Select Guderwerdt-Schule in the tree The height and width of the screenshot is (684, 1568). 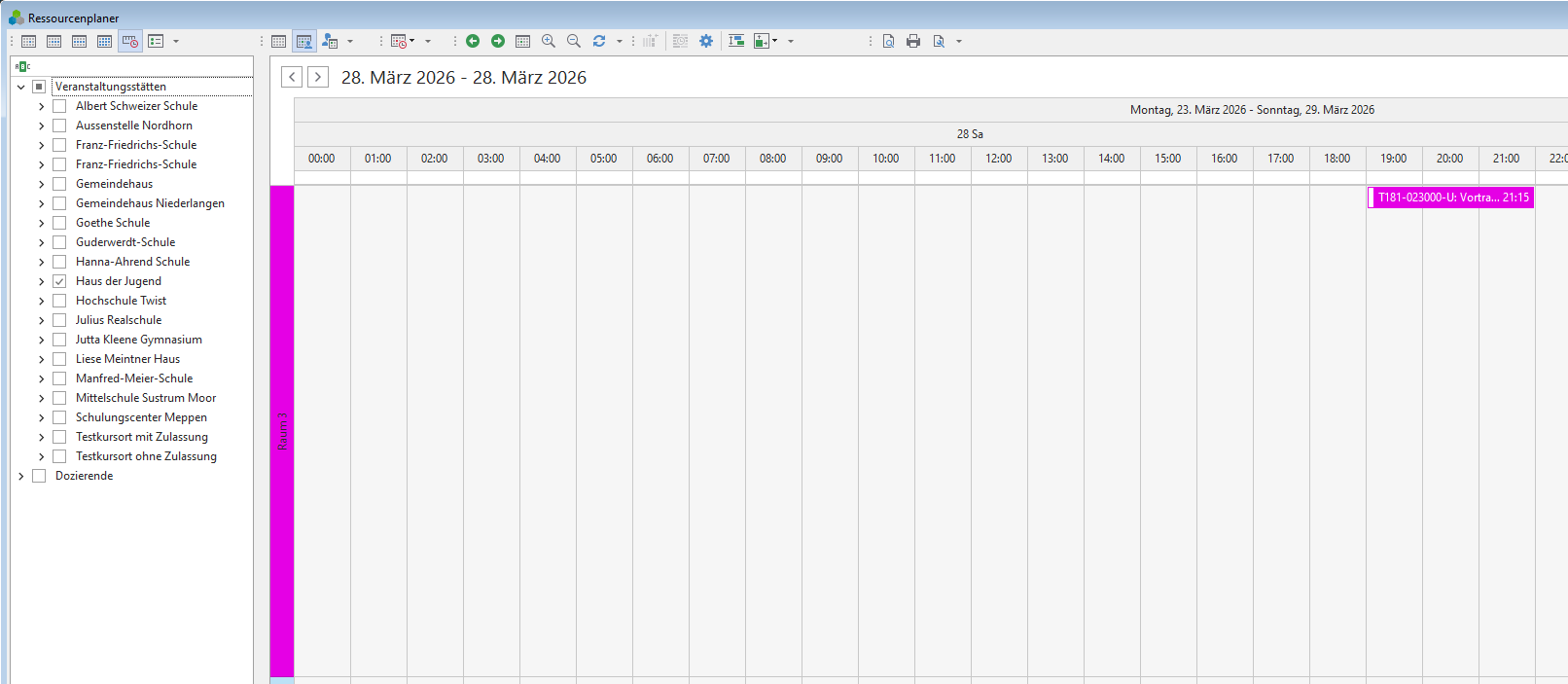pos(125,242)
